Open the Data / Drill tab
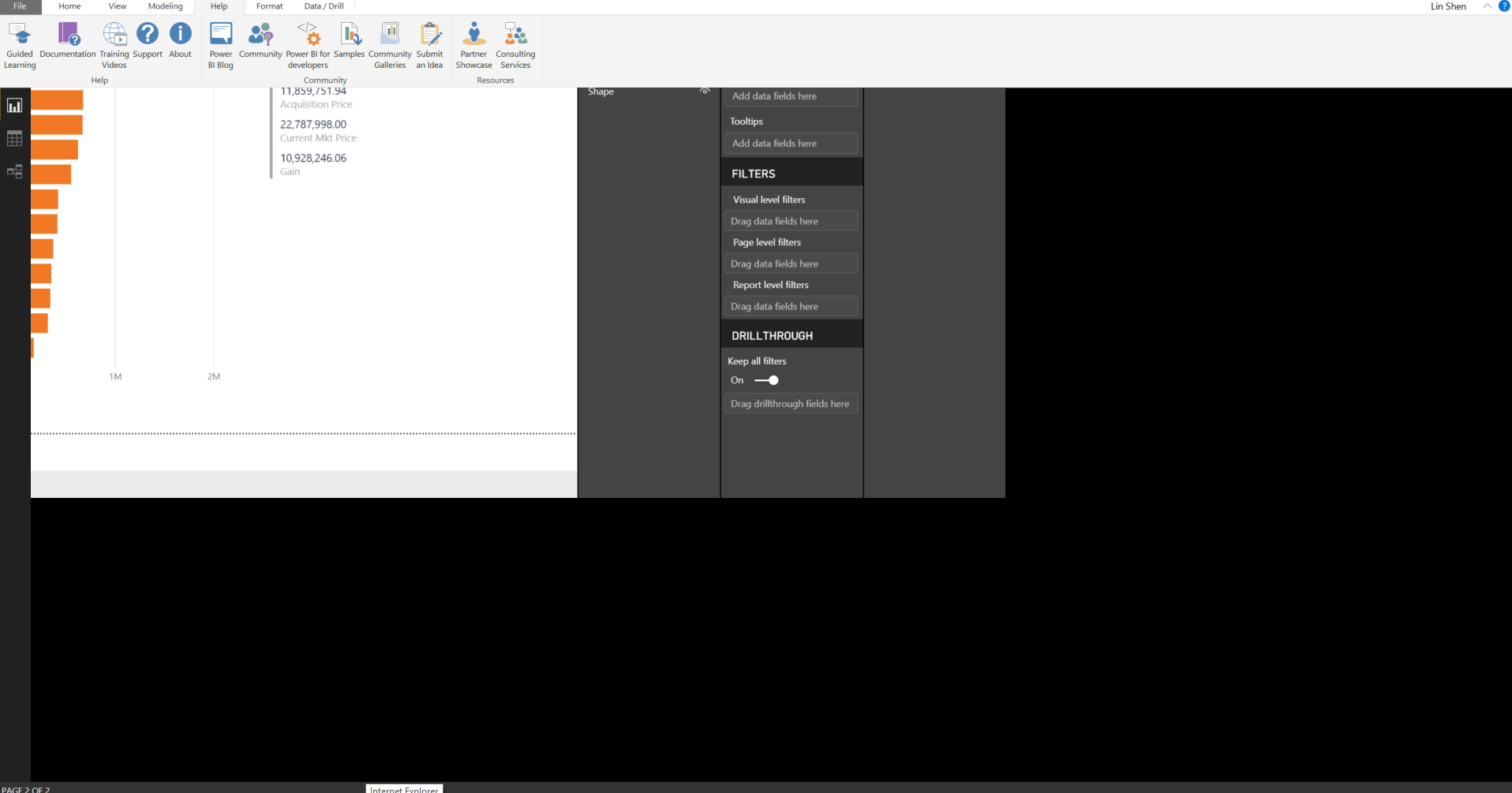This screenshot has height=793, width=1512. (x=324, y=6)
